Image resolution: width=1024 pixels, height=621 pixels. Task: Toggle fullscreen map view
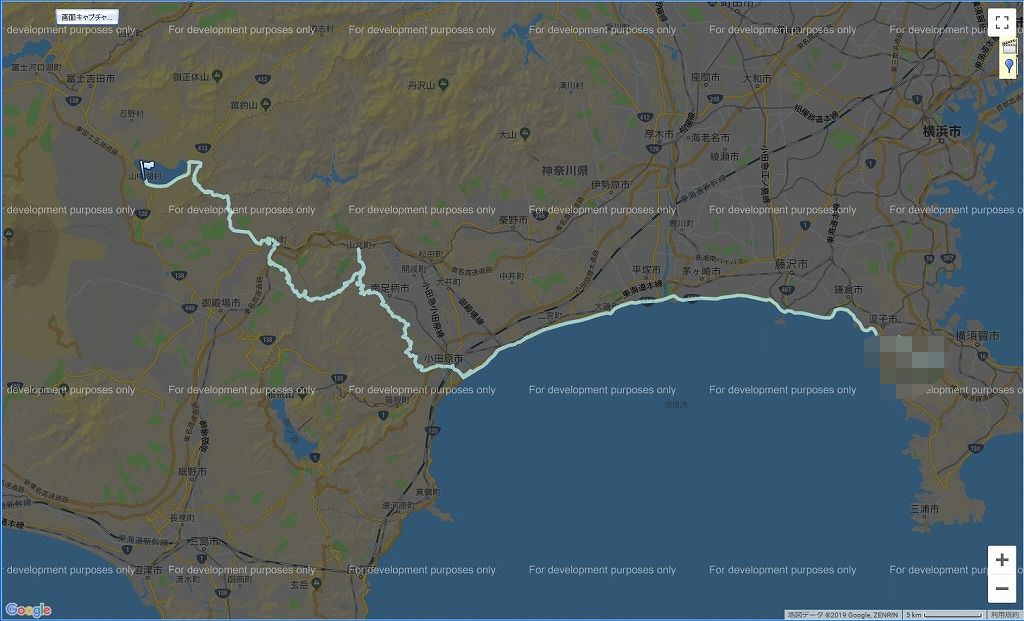point(1002,22)
